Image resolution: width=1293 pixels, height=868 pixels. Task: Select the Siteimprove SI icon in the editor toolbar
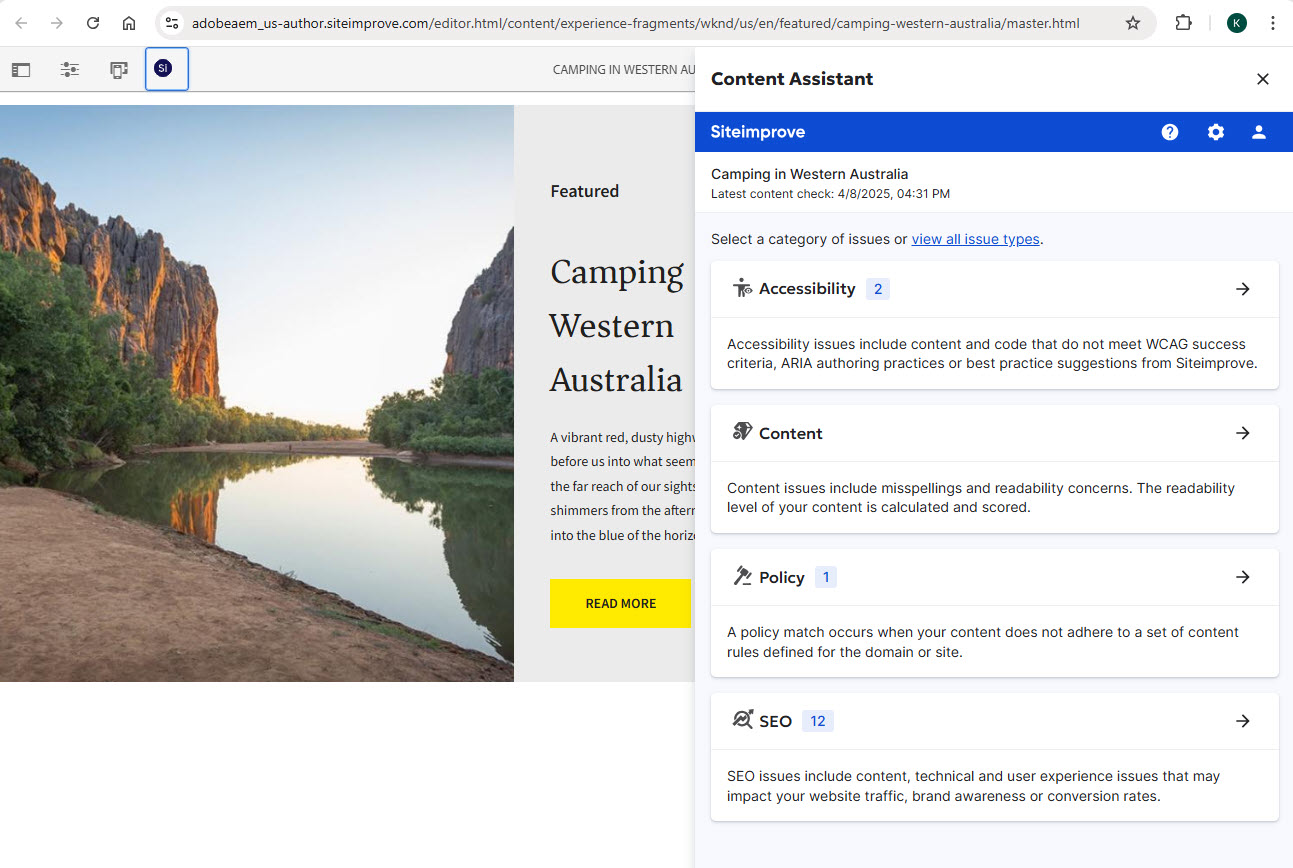166,68
